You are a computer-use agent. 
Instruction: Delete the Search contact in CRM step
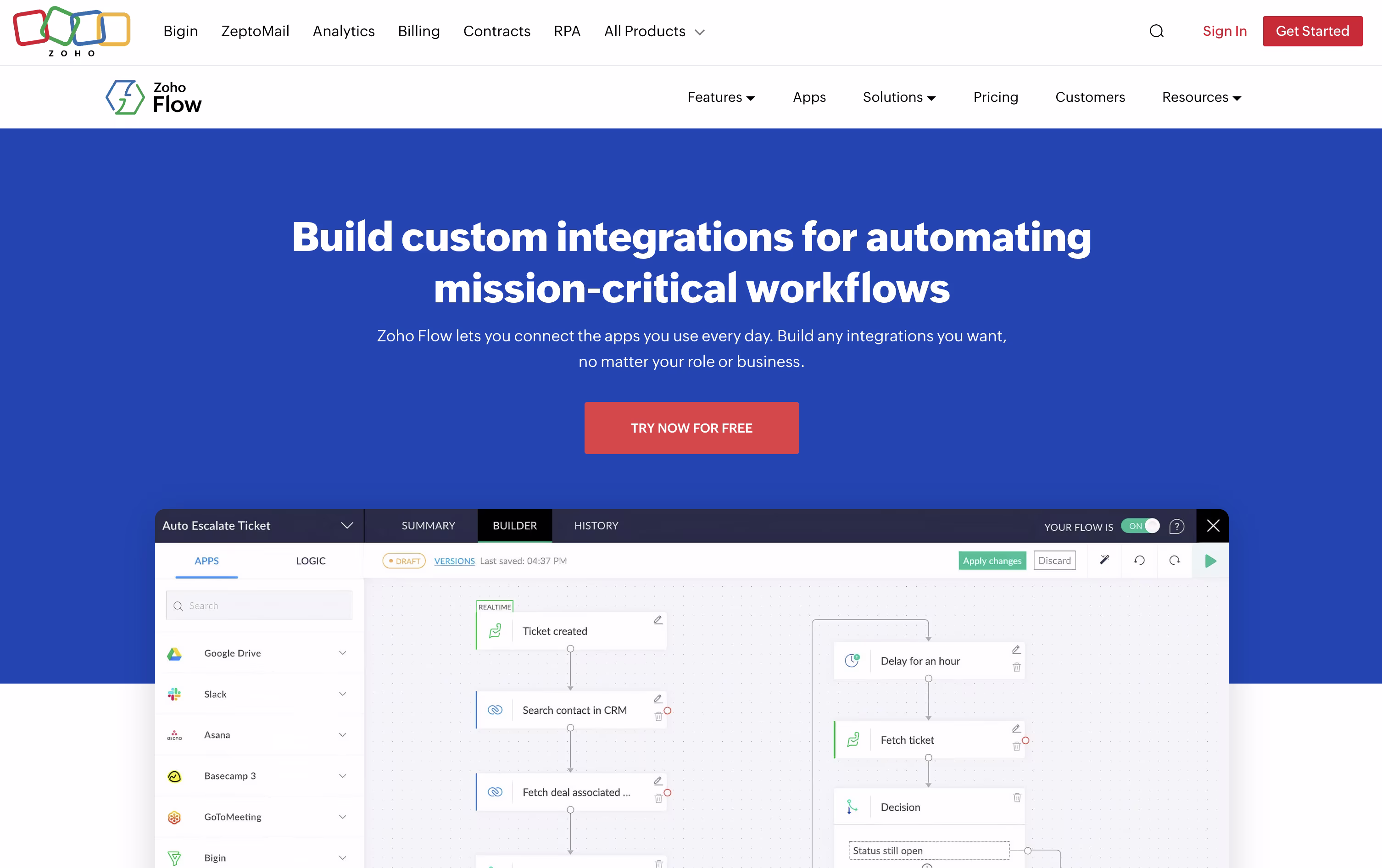pos(658,717)
